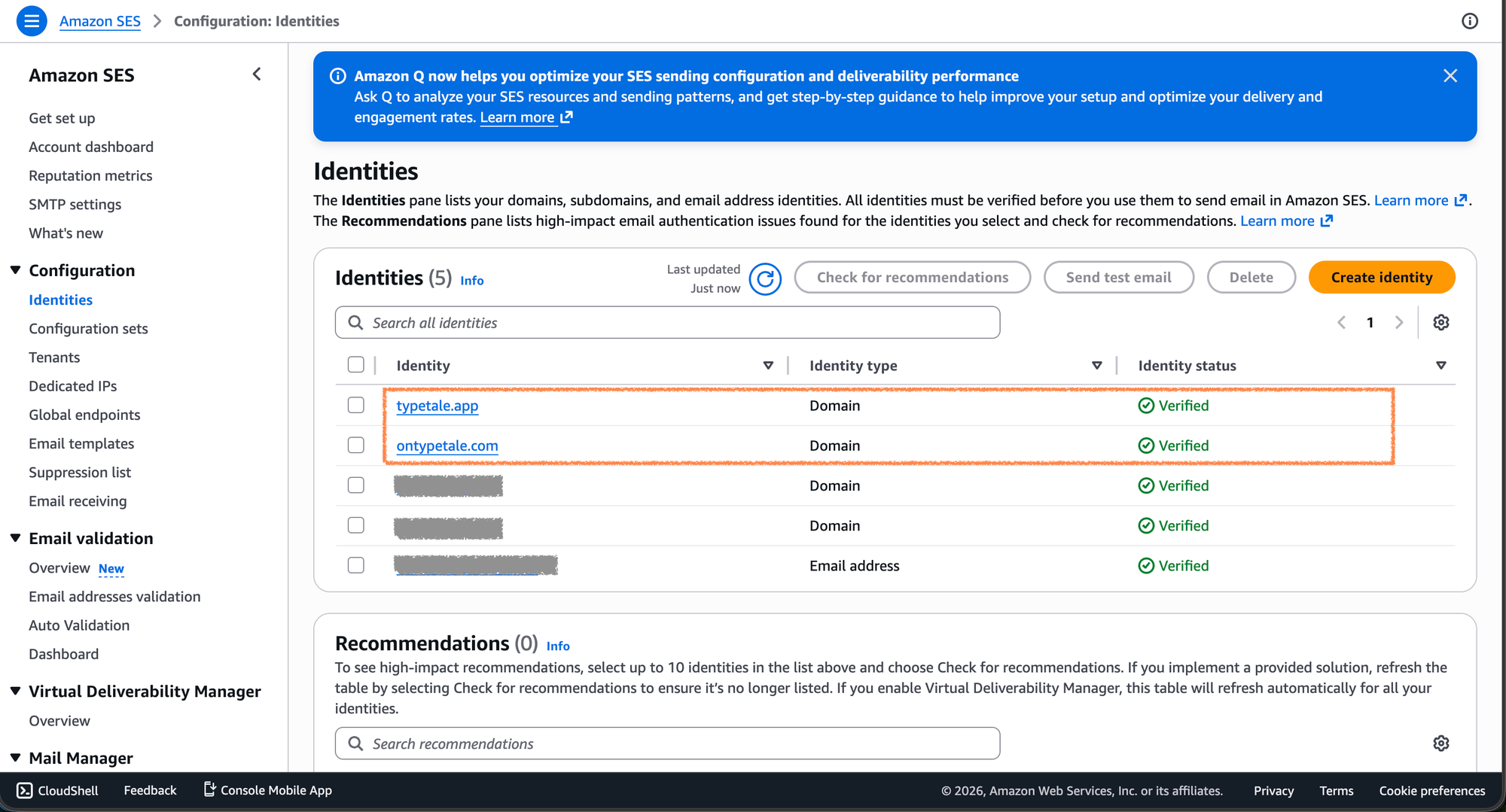Check the typetale.app identity checkbox

tap(356, 406)
